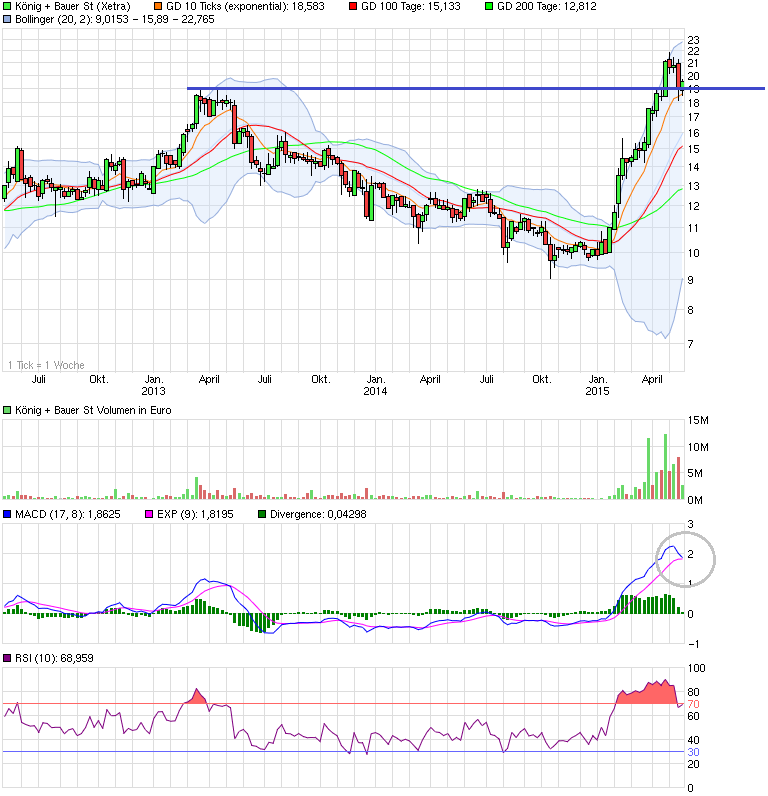Click the tallest volume bar in 2015
This screenshot has width=768, height=796.
click(x=664, y=466)
